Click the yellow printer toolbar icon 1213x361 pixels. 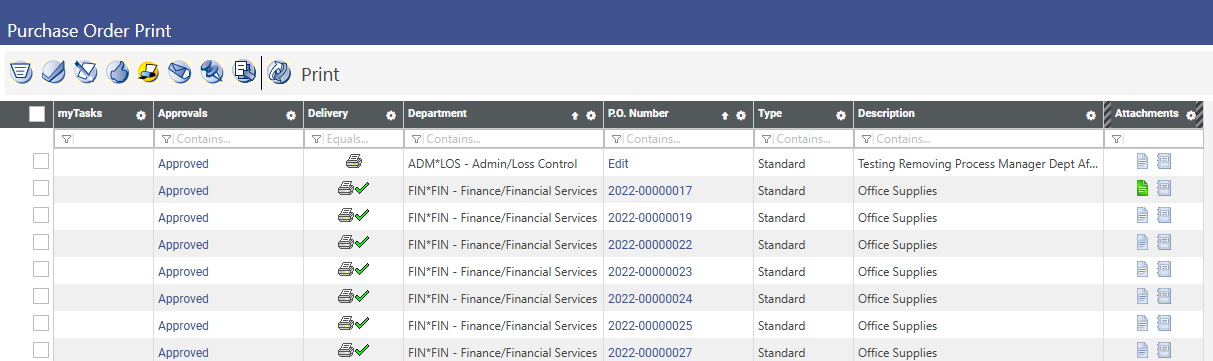point(148,72)
